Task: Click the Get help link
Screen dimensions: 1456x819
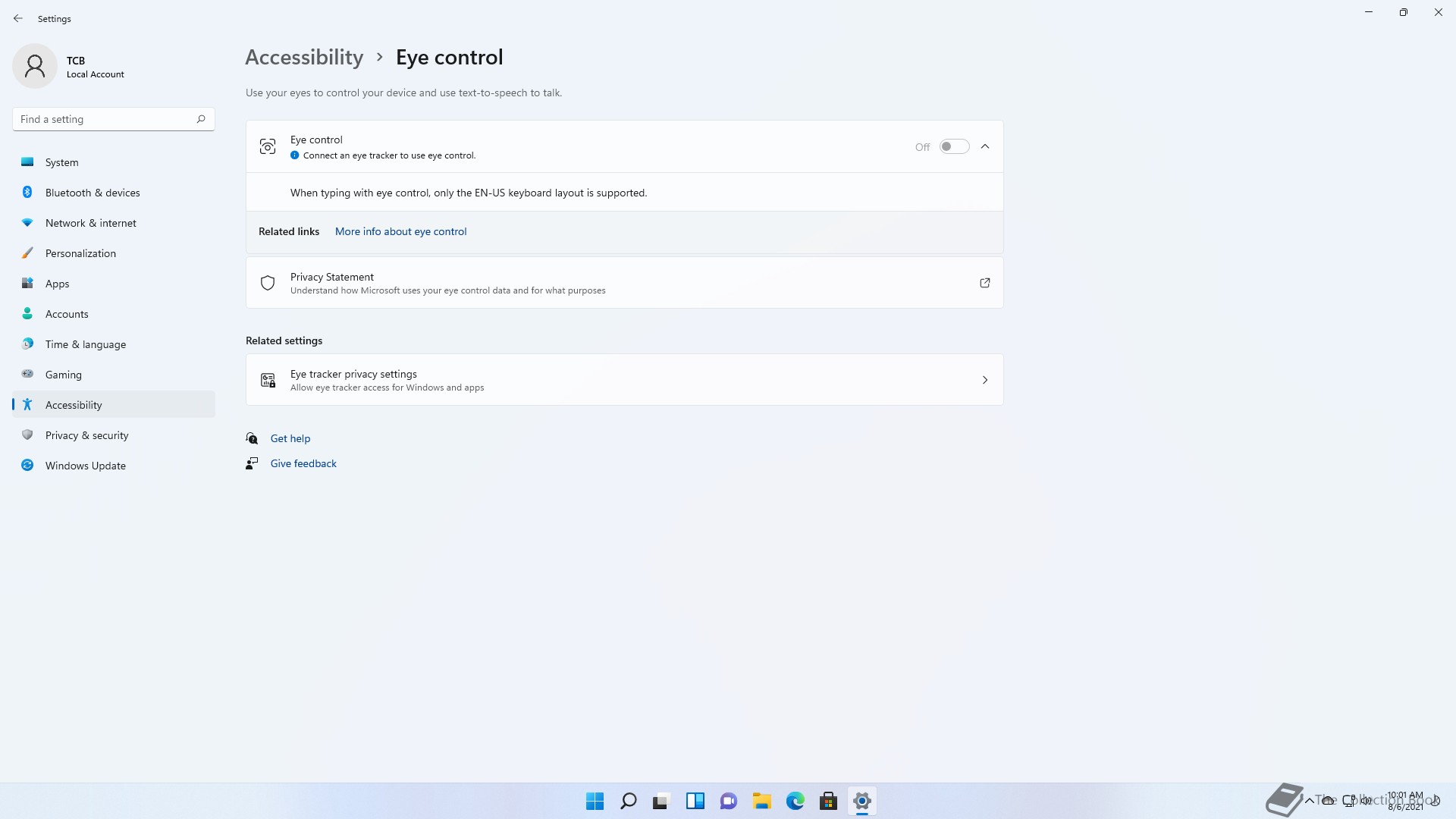Action: tap(290, 438)
